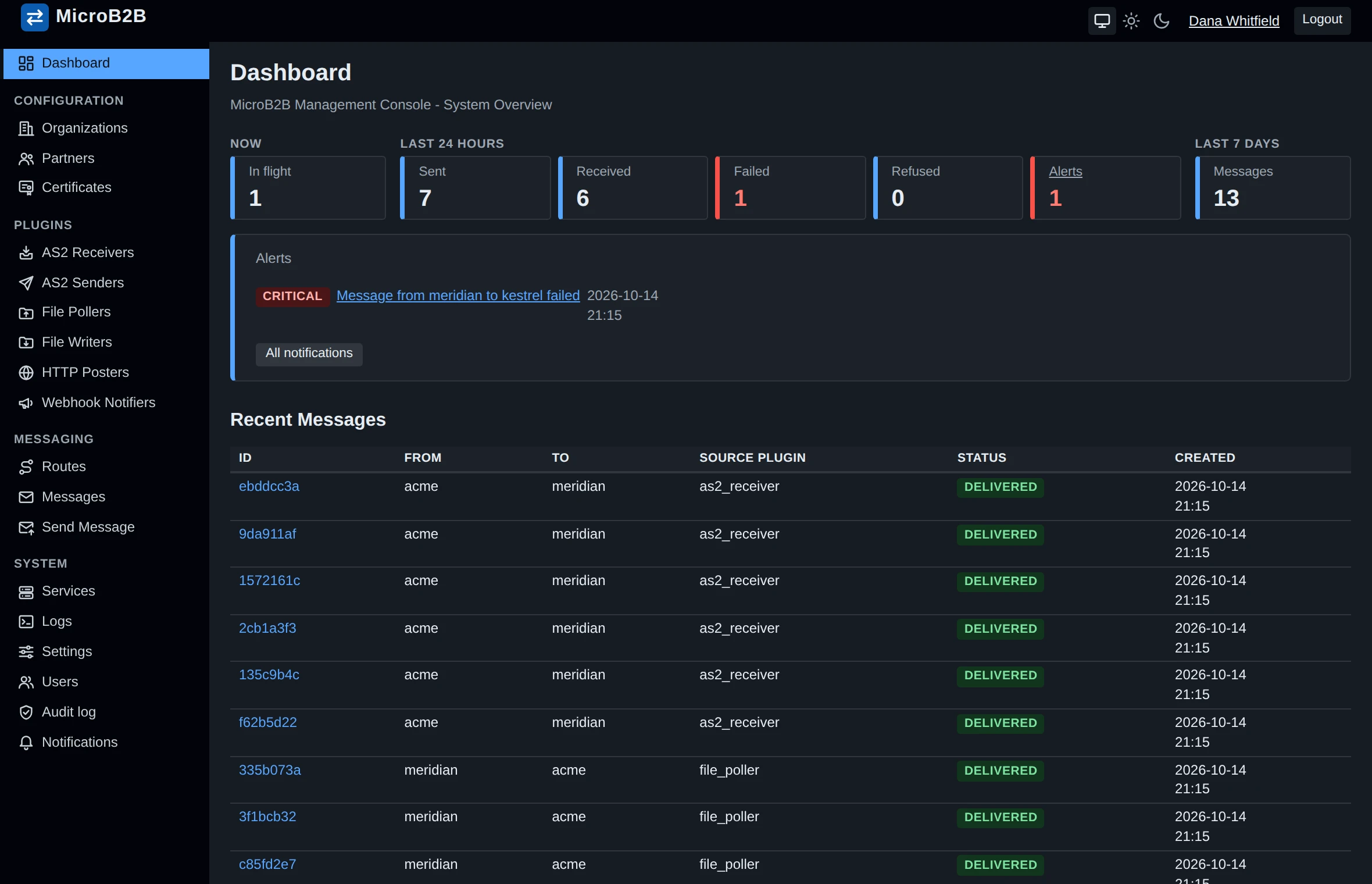Open Users in the sidebar

pos(106,682)
